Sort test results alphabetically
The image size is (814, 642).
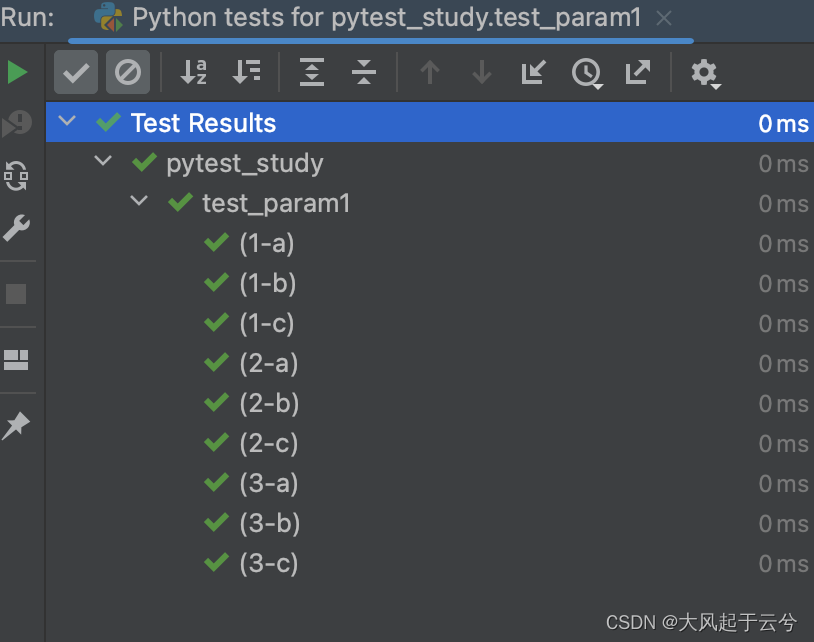(195, 72)
